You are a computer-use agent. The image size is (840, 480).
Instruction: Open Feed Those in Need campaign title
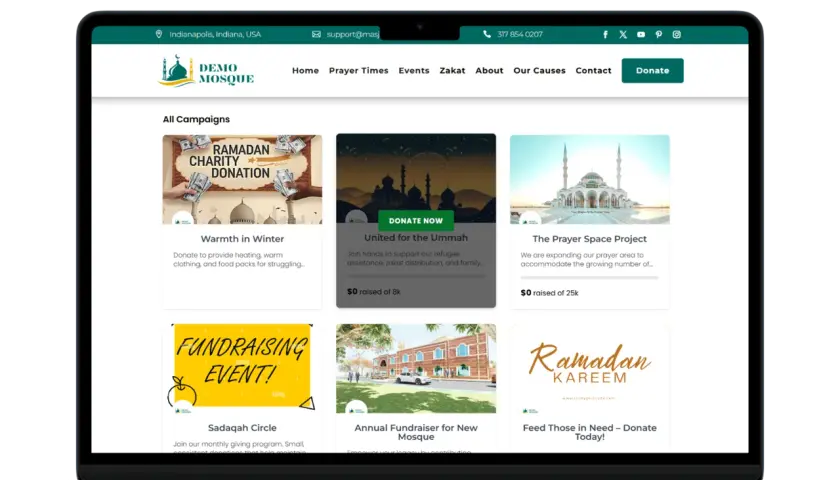pos(589,432)
